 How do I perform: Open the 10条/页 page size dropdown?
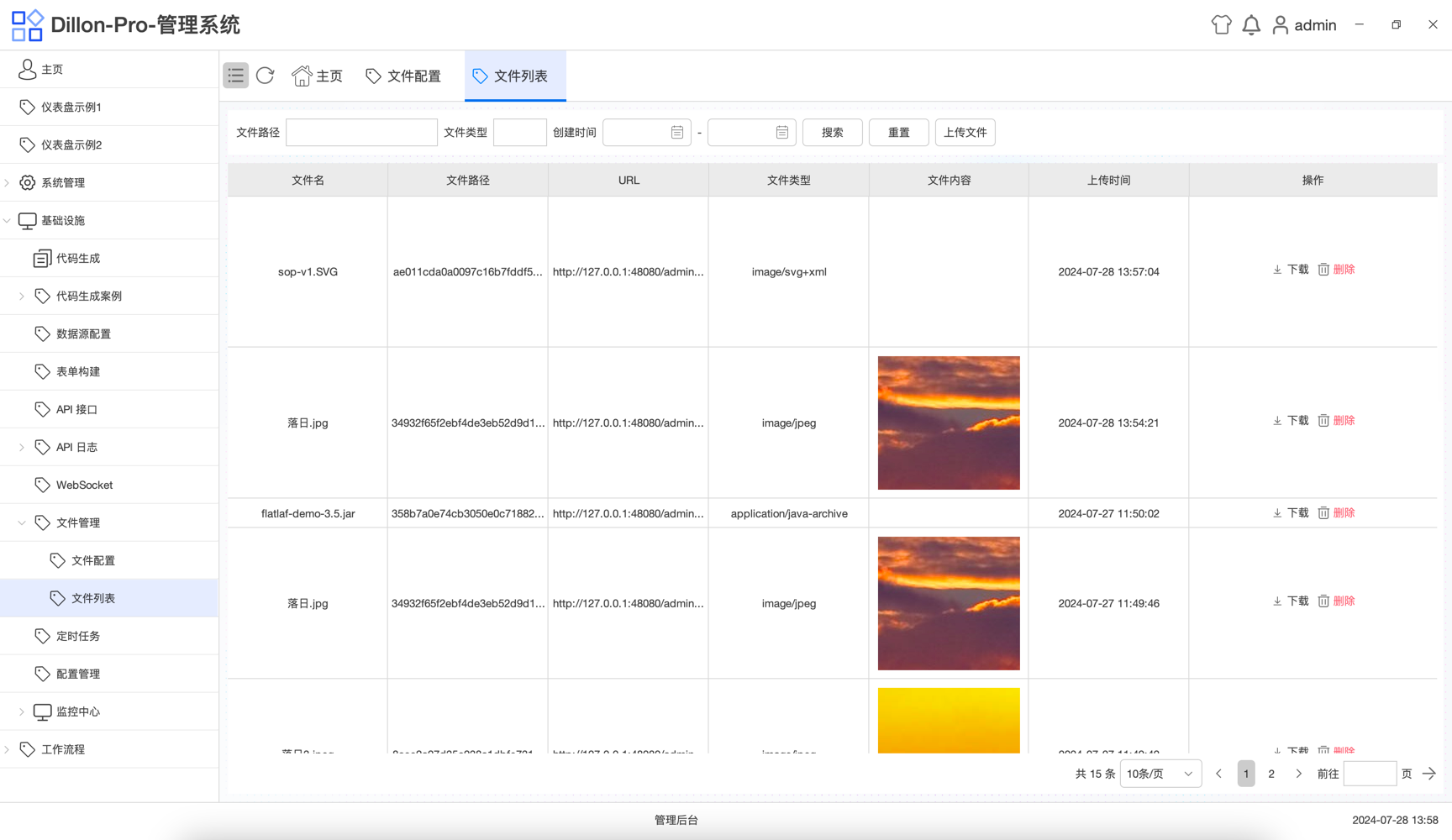pyautogui.click(x=1160, y=774)
